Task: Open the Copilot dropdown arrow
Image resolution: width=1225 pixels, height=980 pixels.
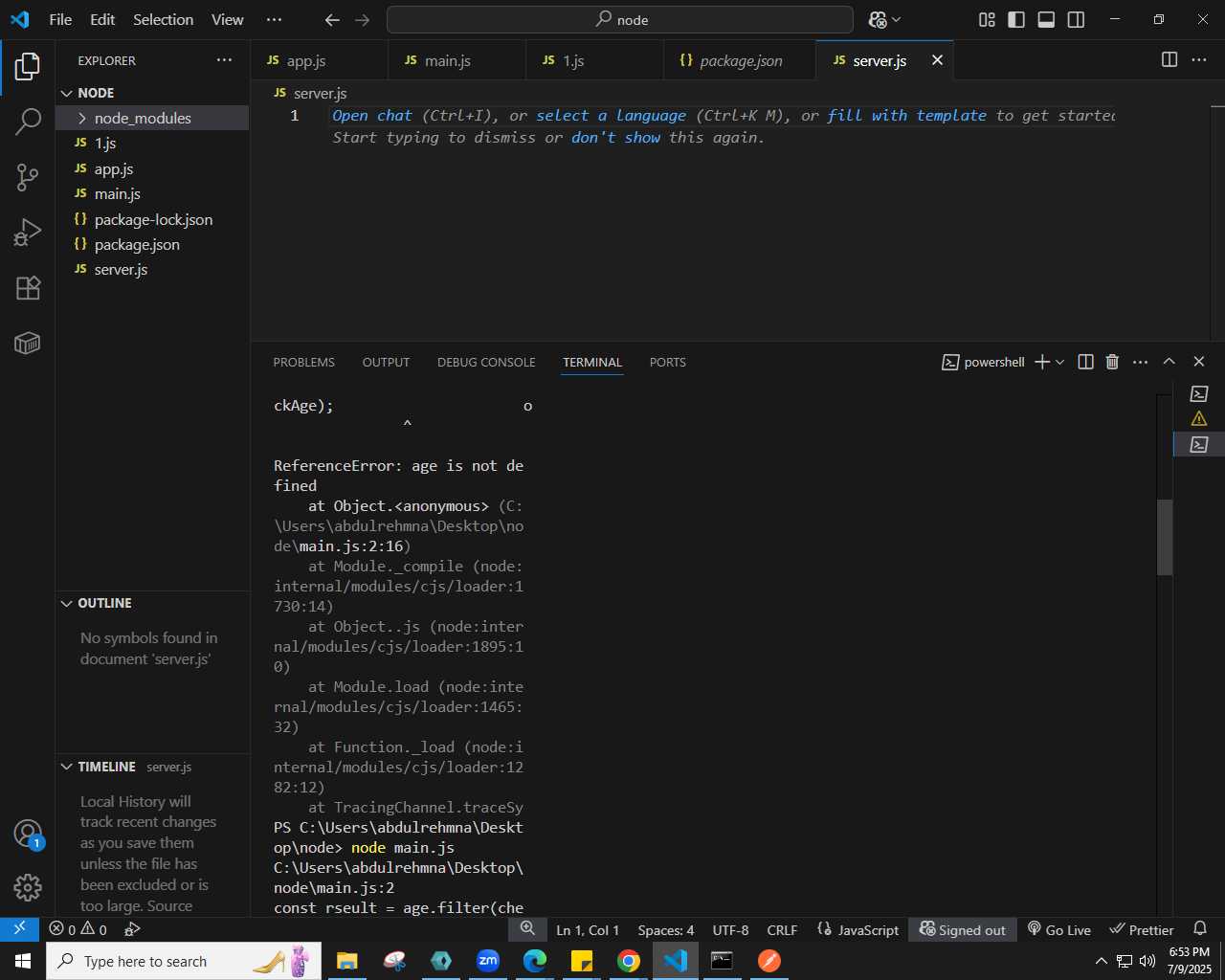Action: [x=897, y=19]
